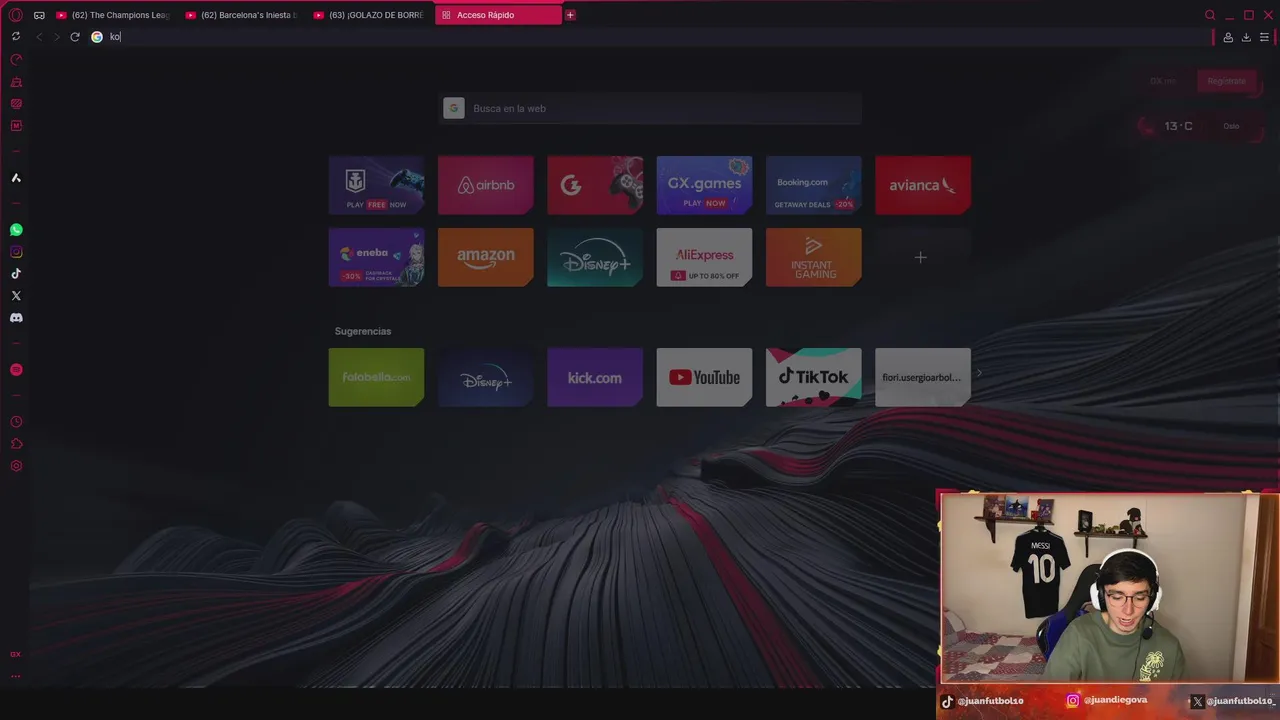The image size is (1280, 720).
Task: Open X (Twitter) in the sidebar
Action: click(x=16, y=296)
